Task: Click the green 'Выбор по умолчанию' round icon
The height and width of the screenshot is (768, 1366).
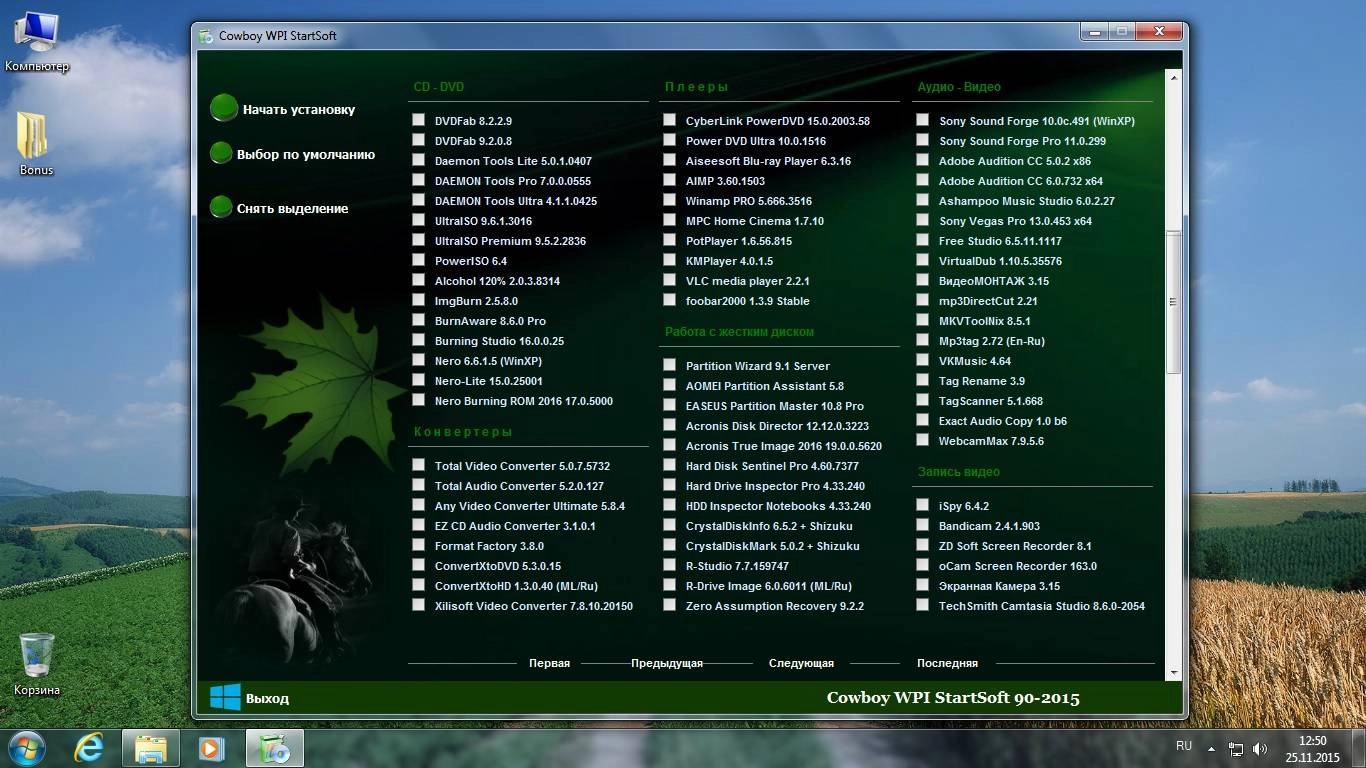Action: pos(221,153)
